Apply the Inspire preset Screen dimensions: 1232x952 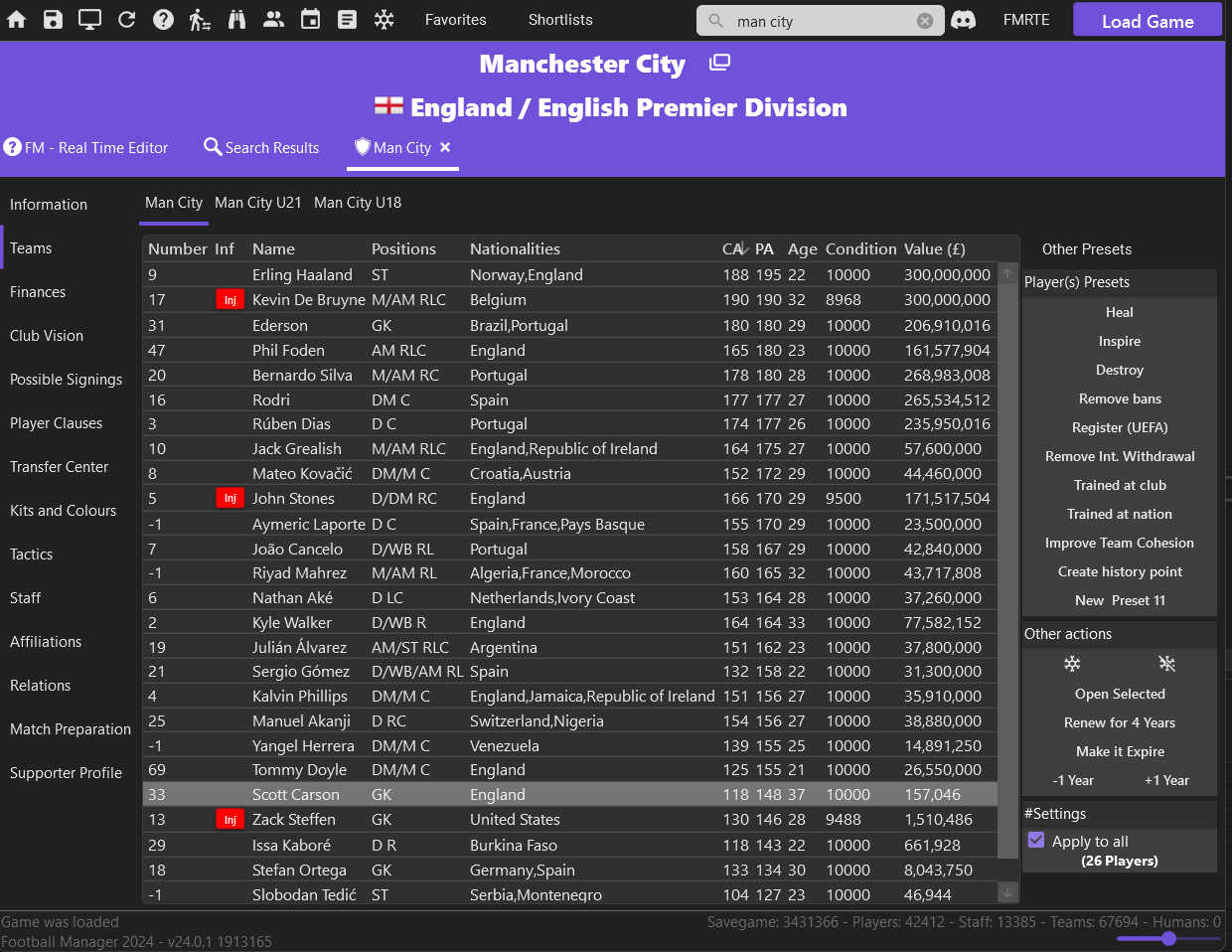(x=1120, y=341)
